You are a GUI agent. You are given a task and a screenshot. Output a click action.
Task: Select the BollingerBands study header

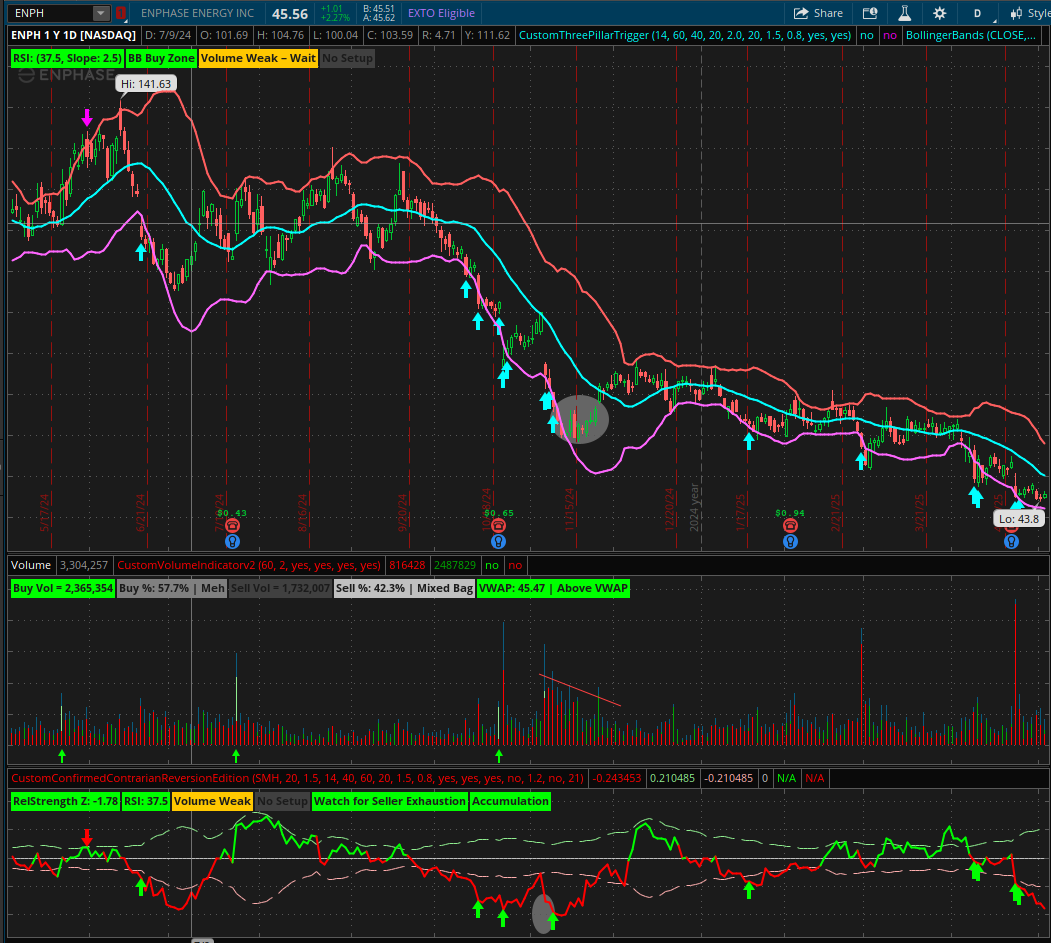pyautogui.click(x=971, y=35)
